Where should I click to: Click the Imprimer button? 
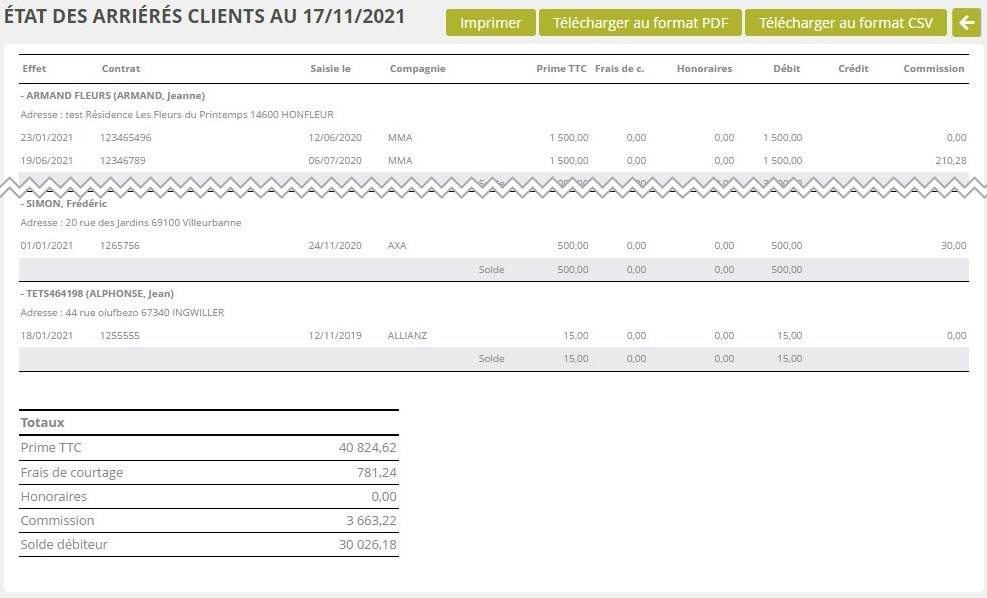[x=490, y=23]
